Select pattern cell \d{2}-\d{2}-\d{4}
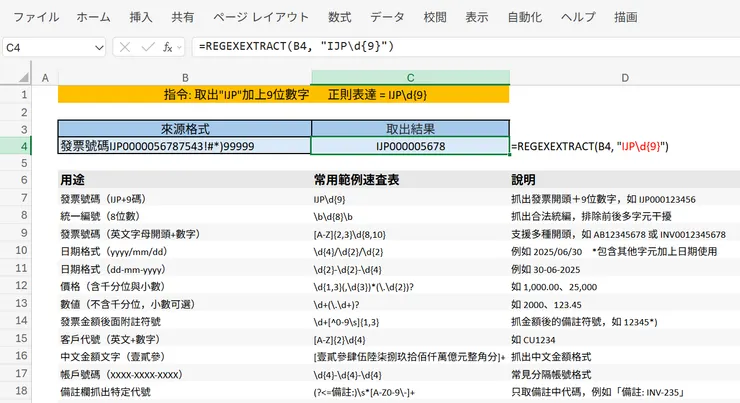Screen dimensions: 740x403 410,269
